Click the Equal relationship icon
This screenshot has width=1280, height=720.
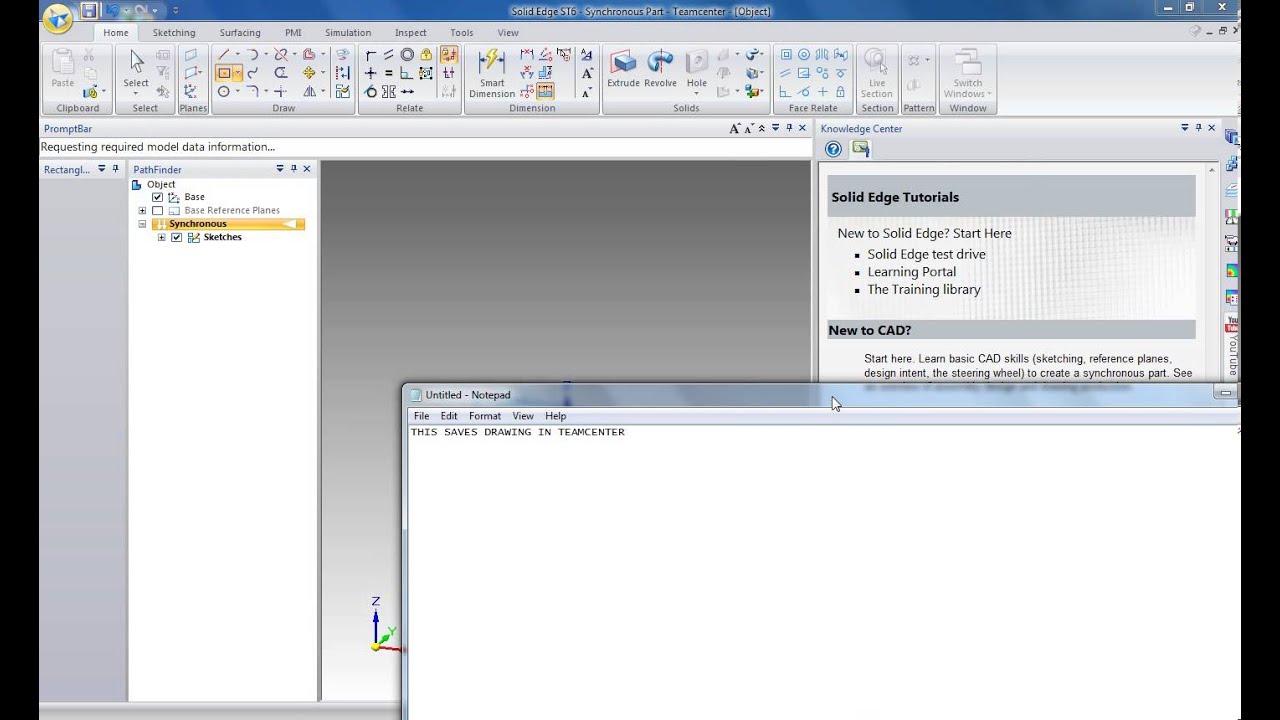click(x=389, y=73)
